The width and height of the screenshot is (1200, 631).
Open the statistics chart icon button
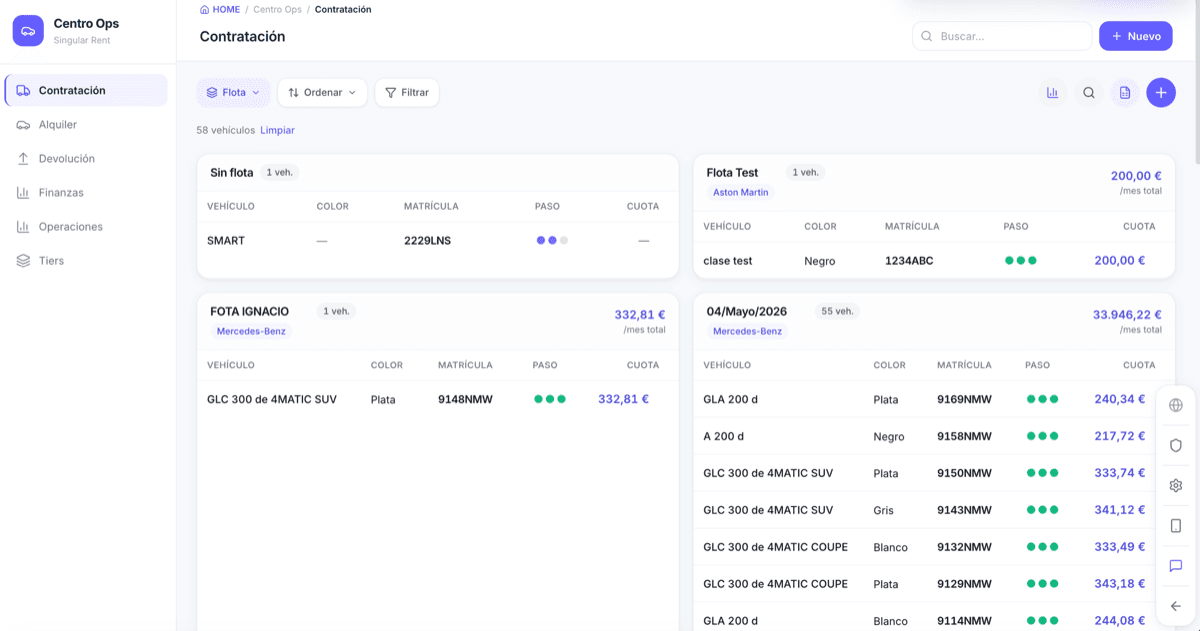1052,93
